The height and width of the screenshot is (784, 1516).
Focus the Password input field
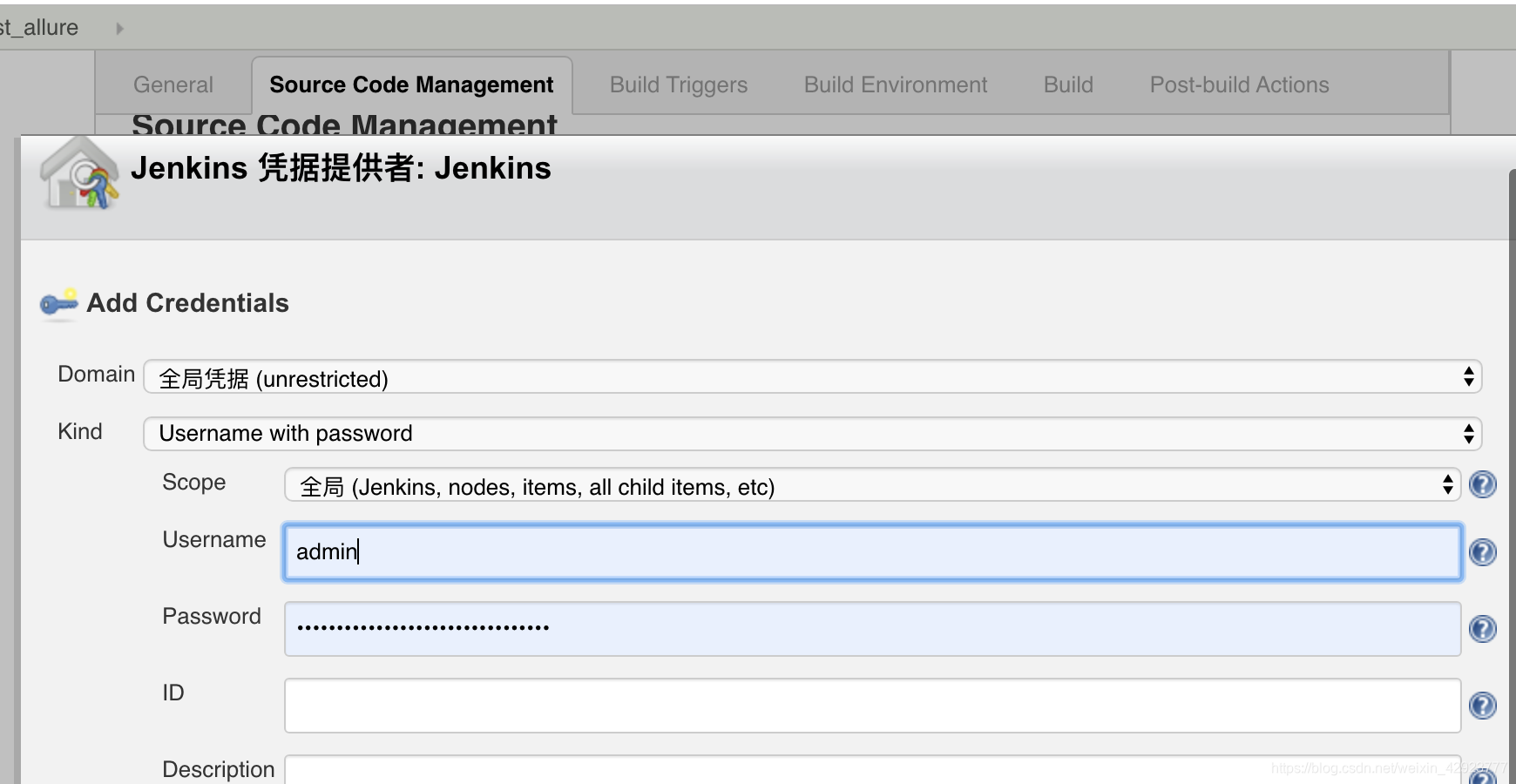pos(872,628)
